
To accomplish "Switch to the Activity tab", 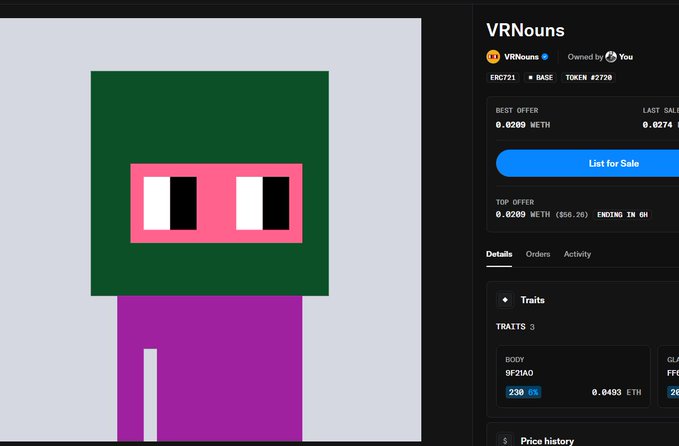I will pyautogui.click(x=577, y=254).
